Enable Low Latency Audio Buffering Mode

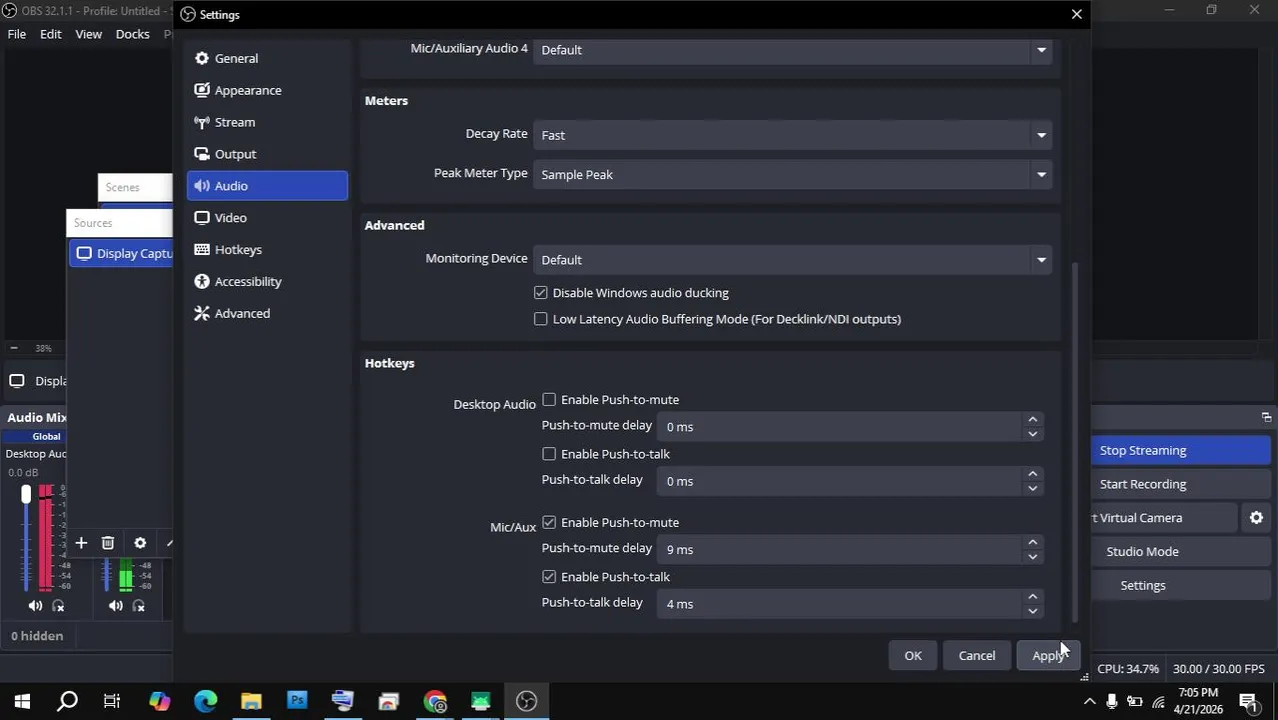click(541, 319)
